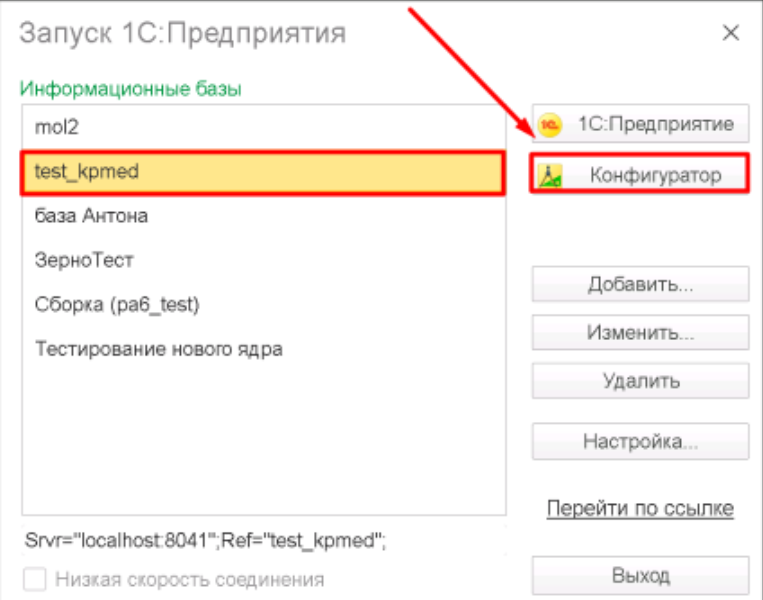Select test_kpmed in the list
Viewport: 763px width, 600px height.
[263, 173]
